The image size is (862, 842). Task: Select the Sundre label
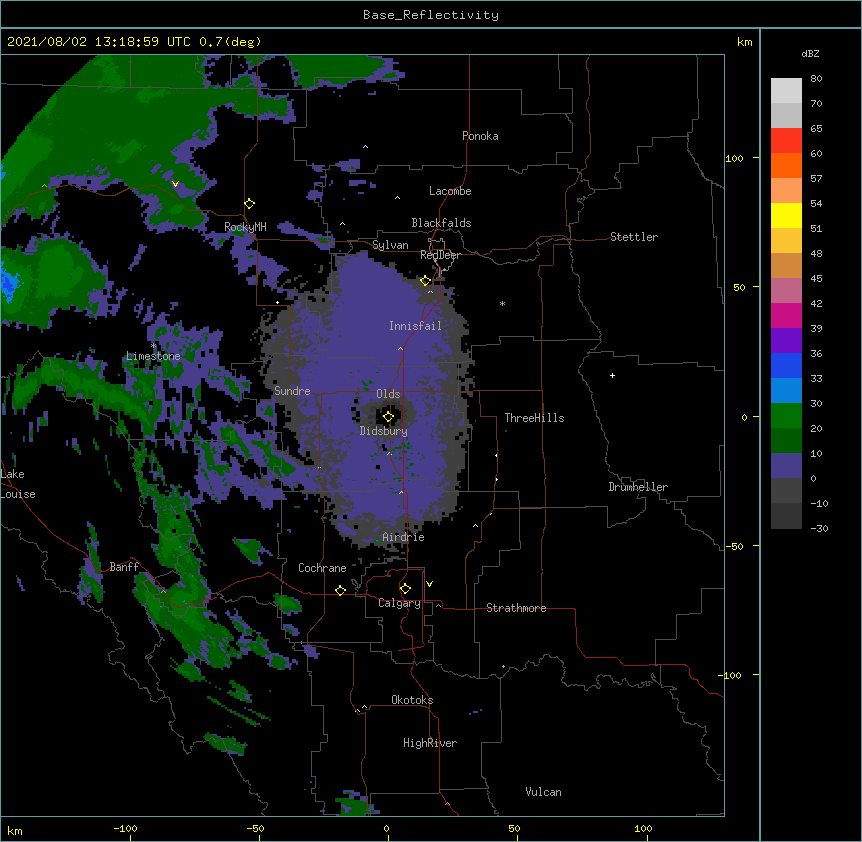pos(292,391)
